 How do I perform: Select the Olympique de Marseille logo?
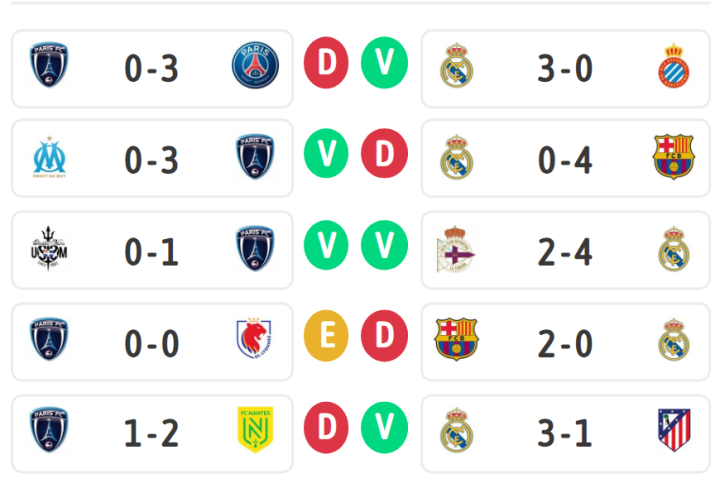(x=48, y=157)
